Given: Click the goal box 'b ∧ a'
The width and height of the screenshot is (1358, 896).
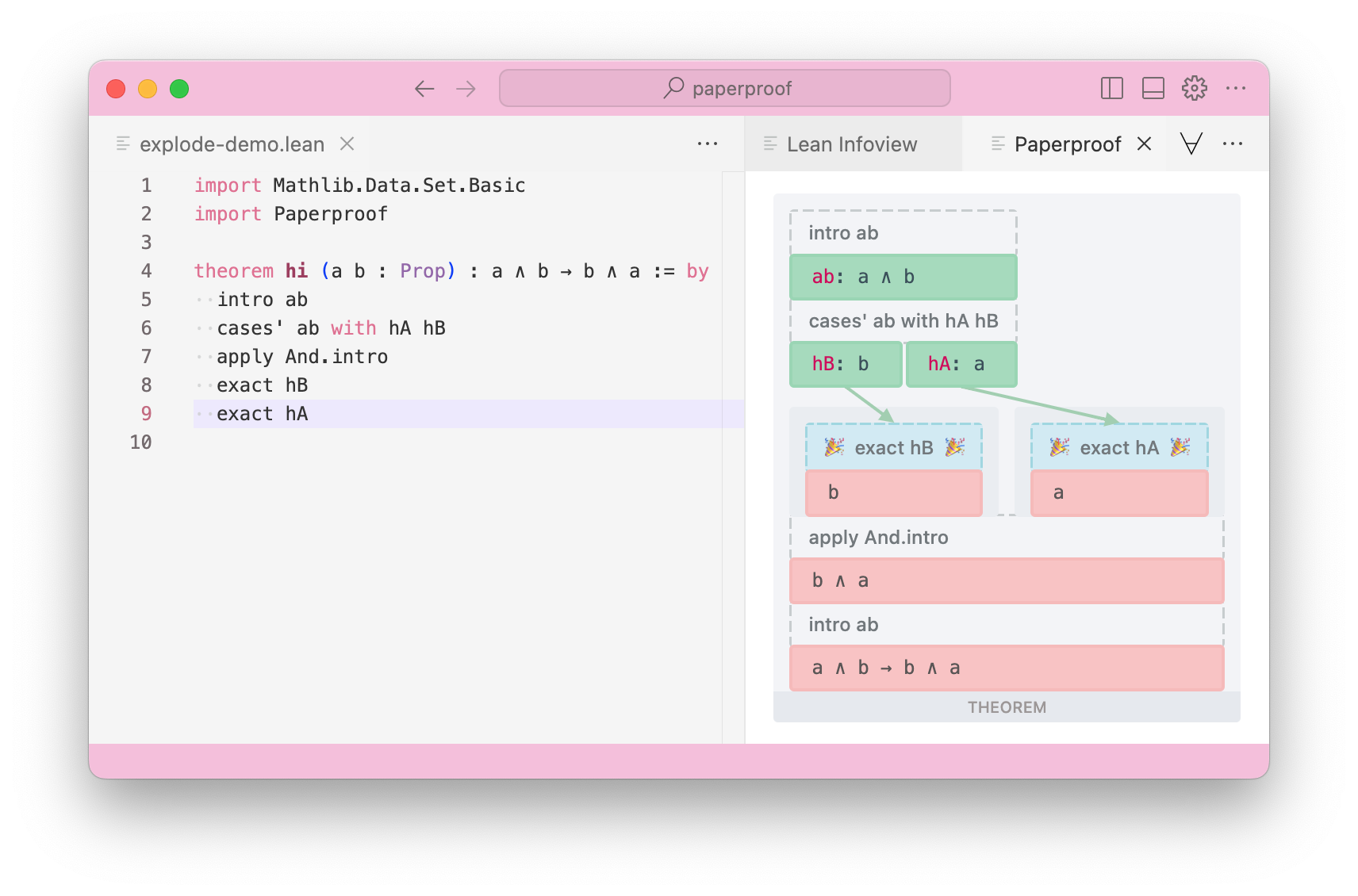Looking at the screenshot, I should pyautogui.click(x=1007, y=580).
